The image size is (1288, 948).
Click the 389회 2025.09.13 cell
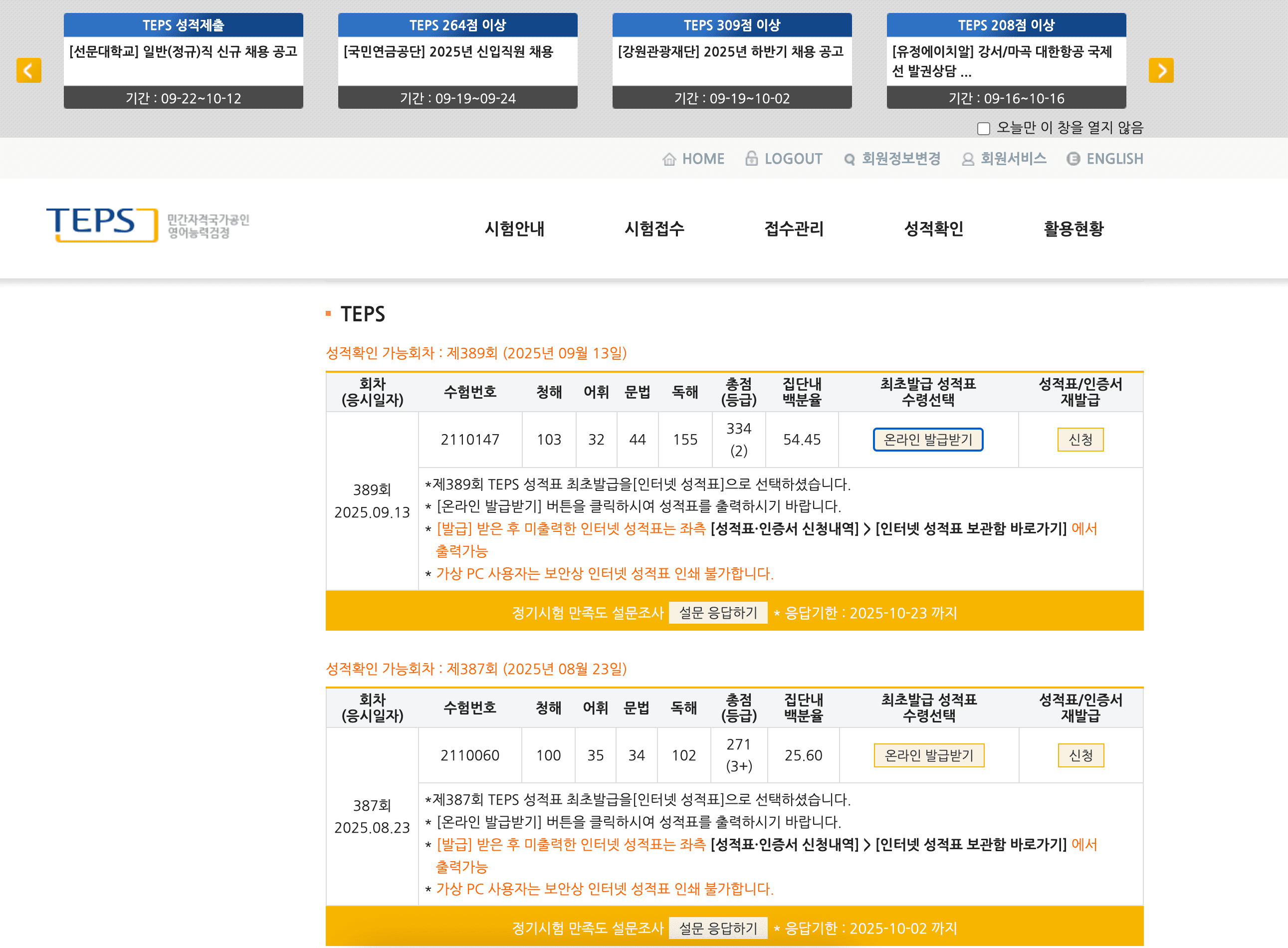(372, 501)
